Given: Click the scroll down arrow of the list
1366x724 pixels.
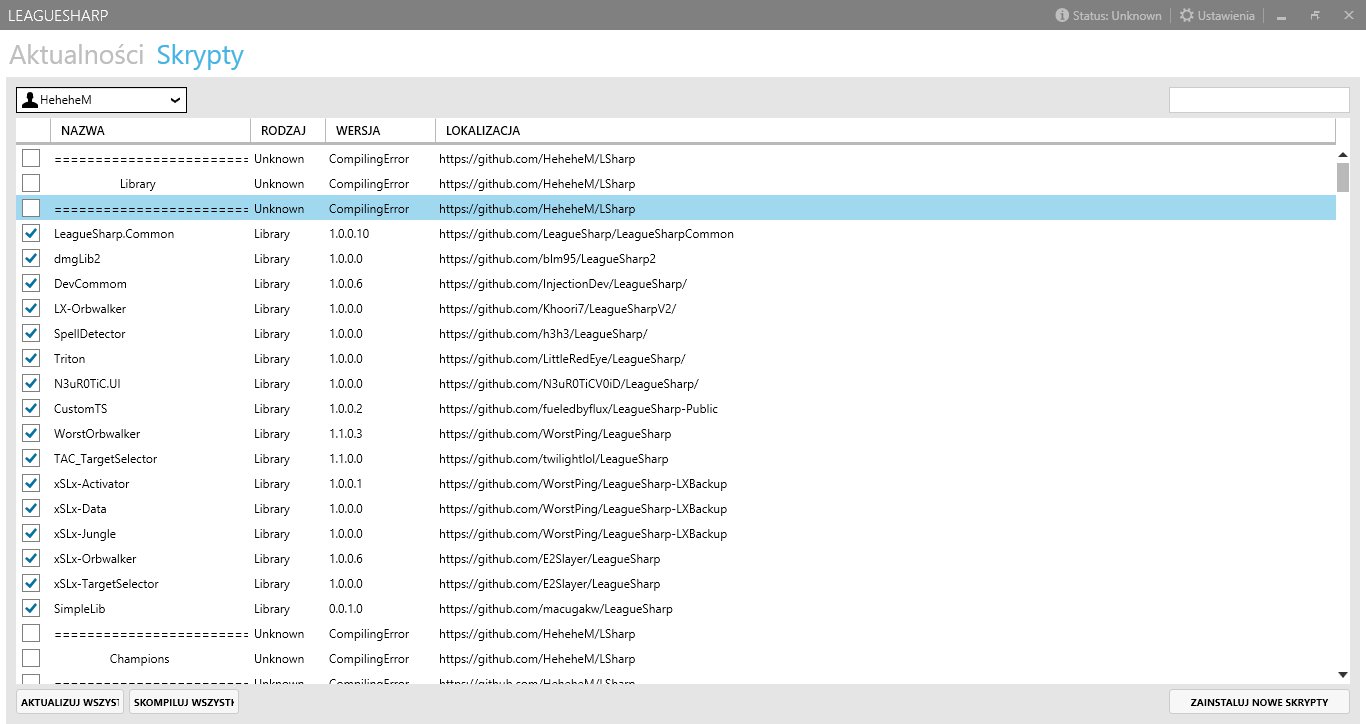Looking at the screenshot, I should coord(1343,675).
